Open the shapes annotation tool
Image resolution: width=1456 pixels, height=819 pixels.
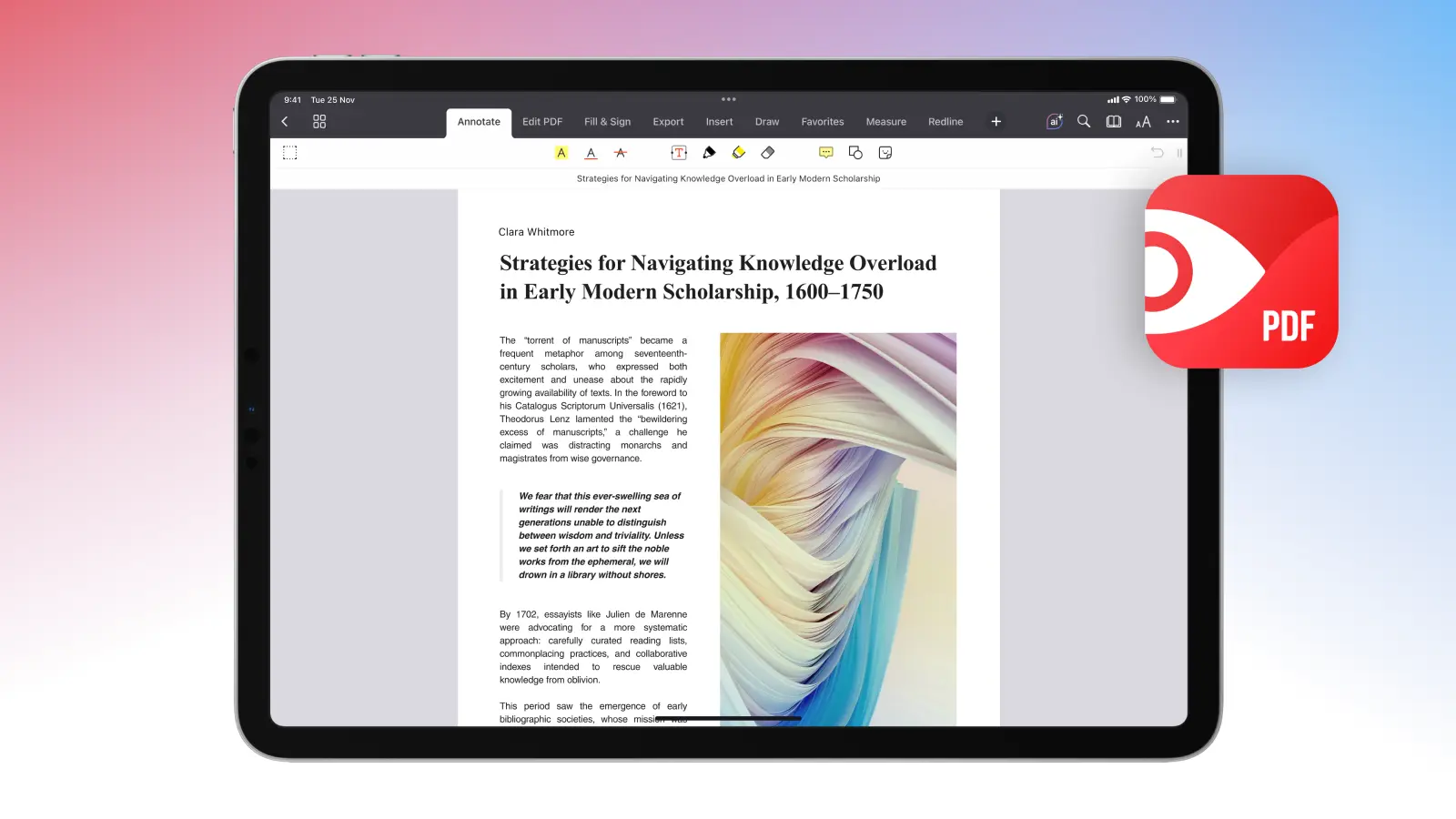855,153
